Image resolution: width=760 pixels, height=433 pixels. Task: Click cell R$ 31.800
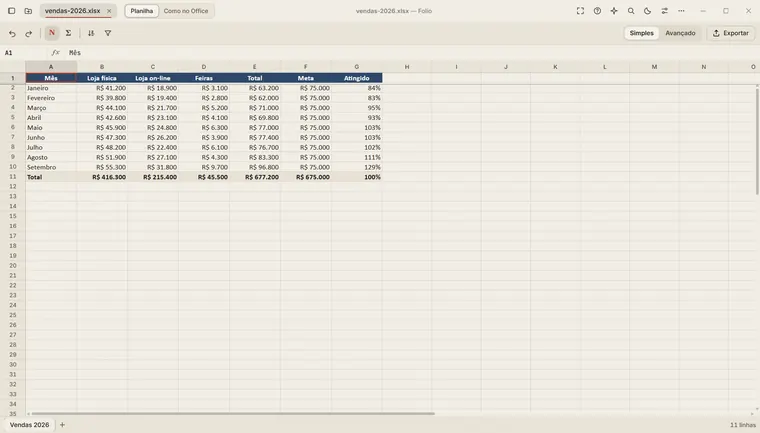click(x=153, y=167)
